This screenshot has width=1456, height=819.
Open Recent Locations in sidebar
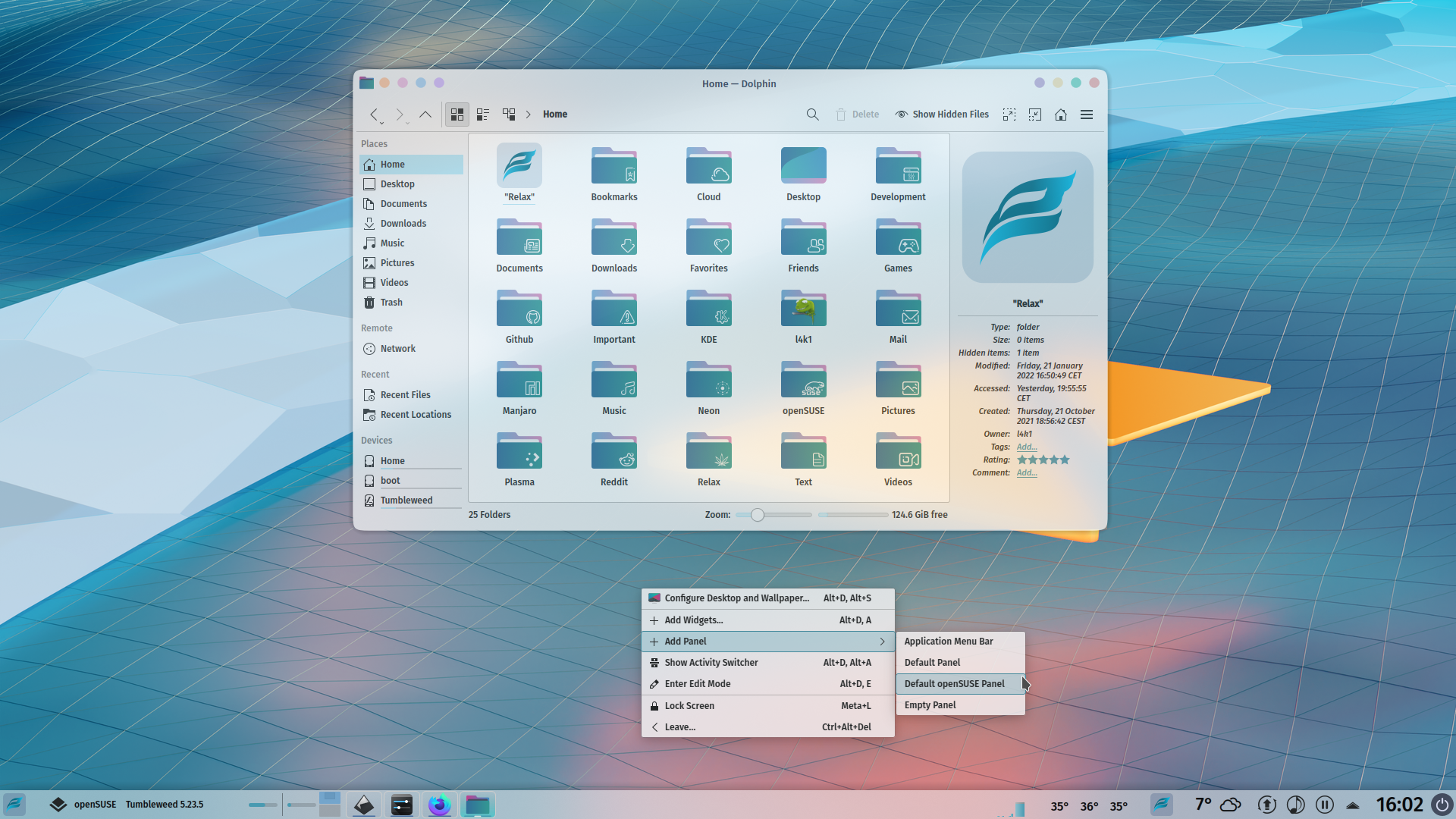[x=411, y=415]
